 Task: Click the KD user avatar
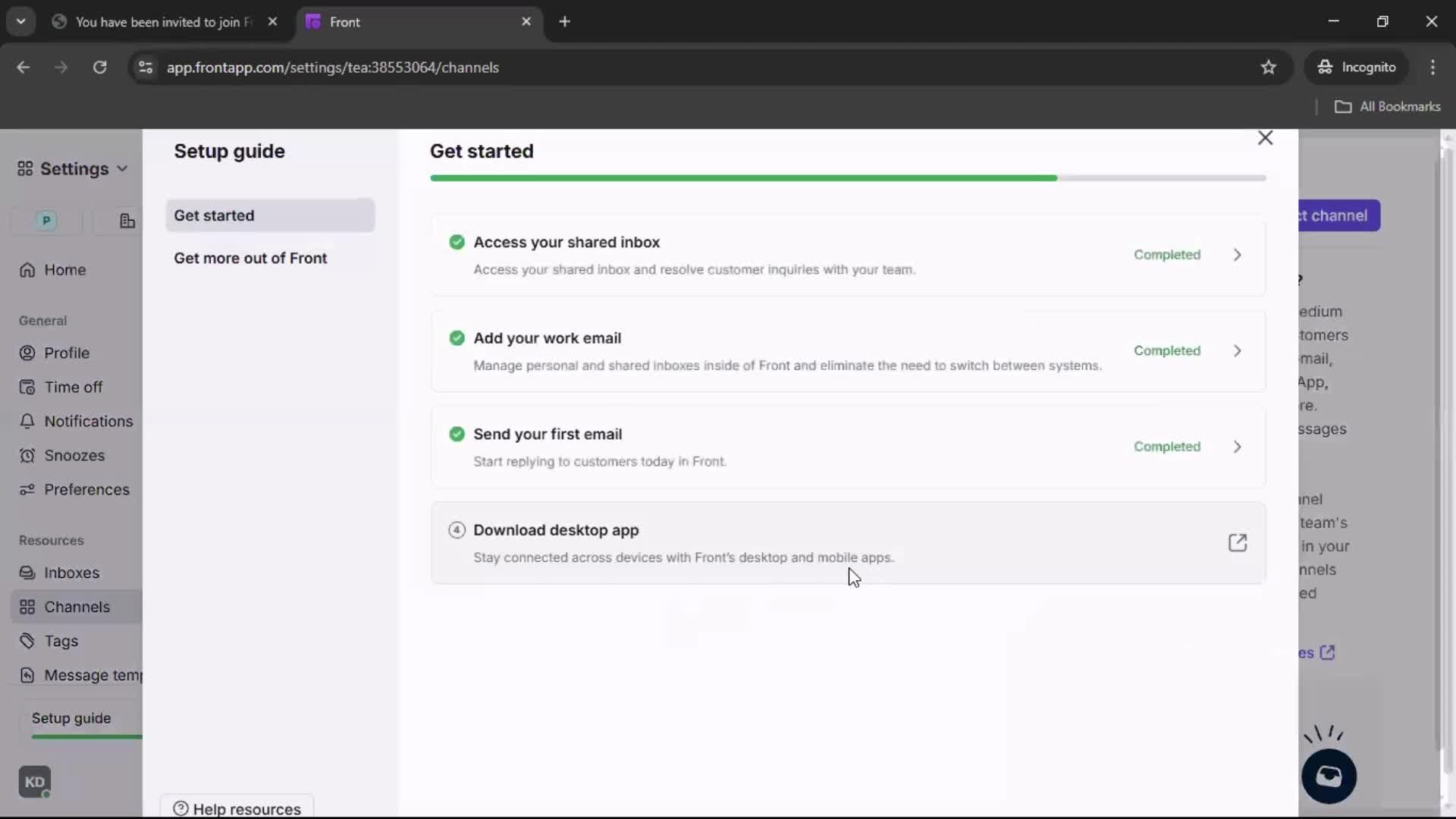[35, 782]
